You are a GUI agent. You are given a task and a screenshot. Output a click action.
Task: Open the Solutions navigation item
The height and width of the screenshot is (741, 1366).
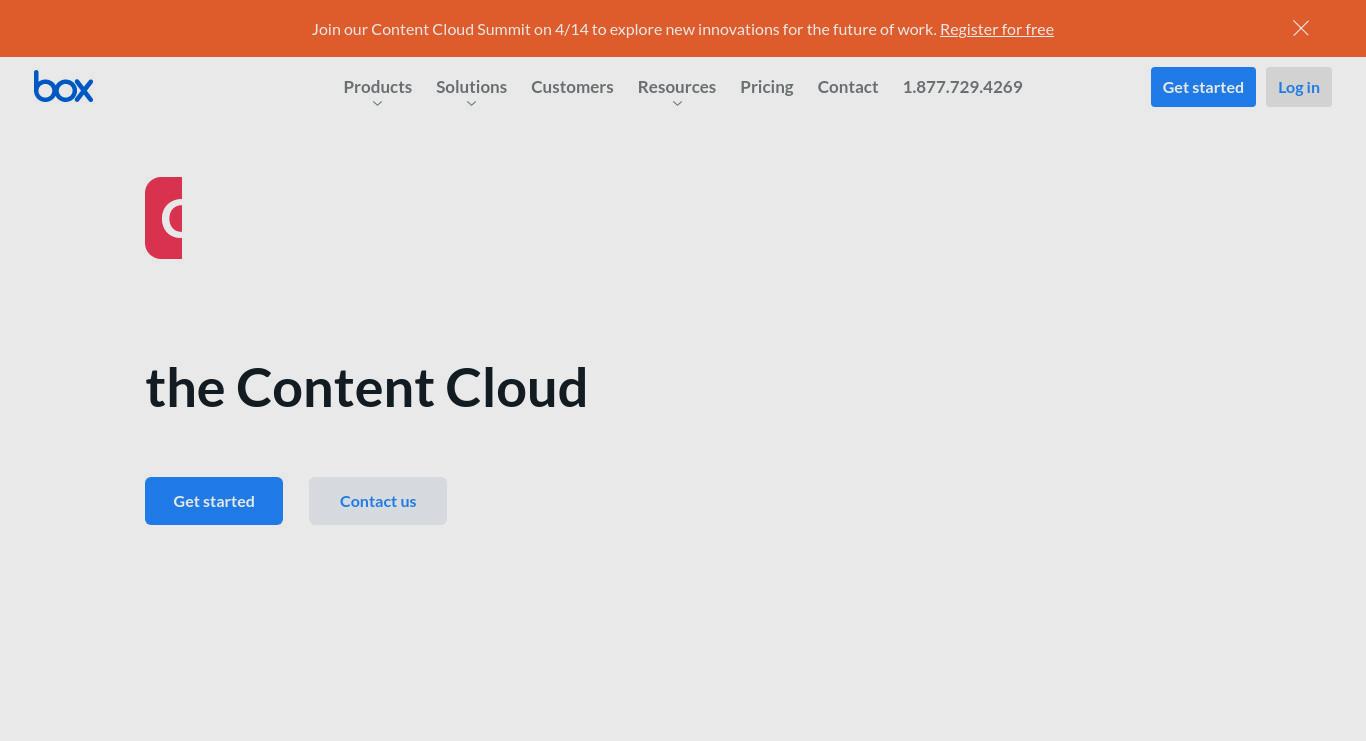point(471,87)
